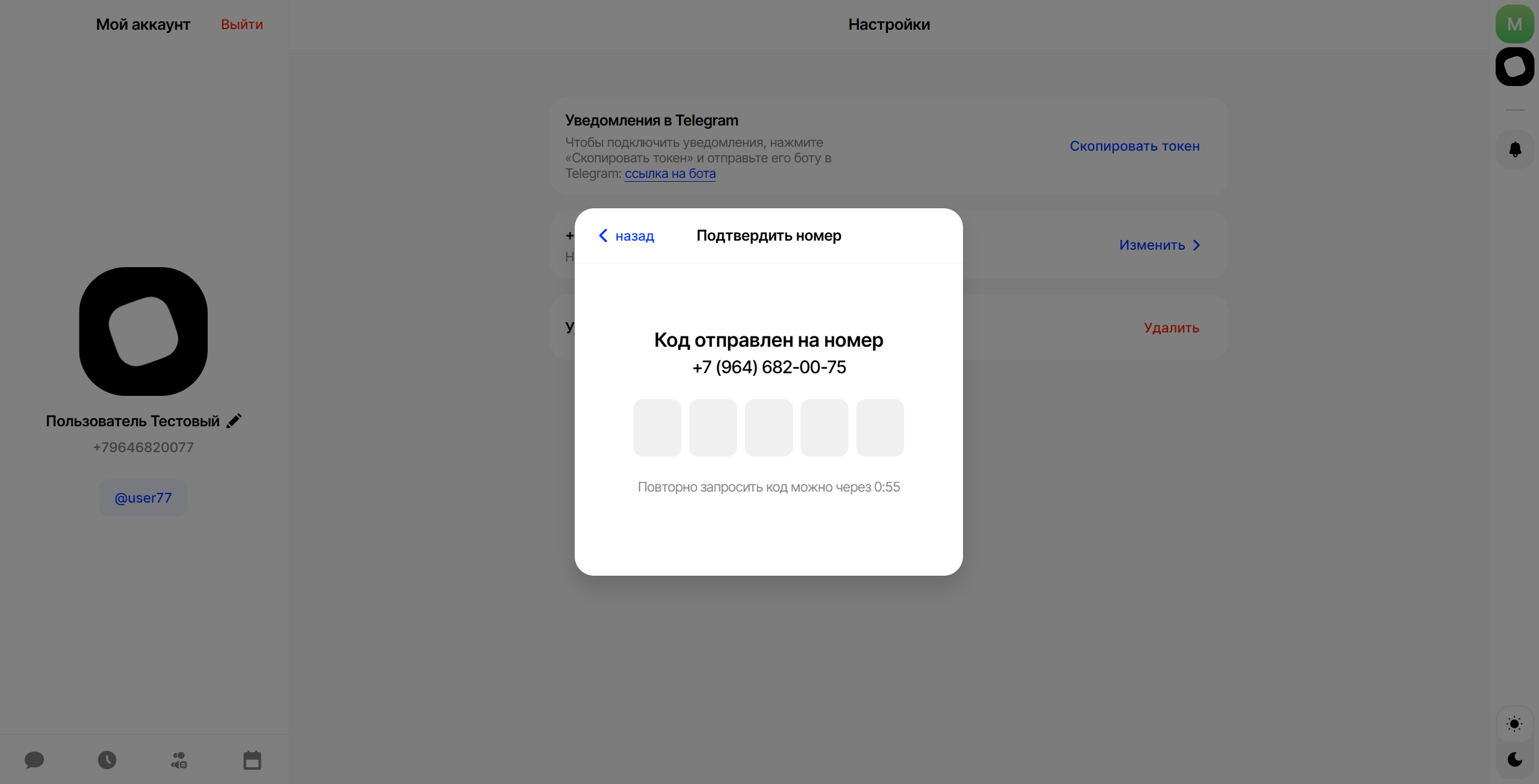
Task: Click Скопировать токен button
Action: (1134, 146)
